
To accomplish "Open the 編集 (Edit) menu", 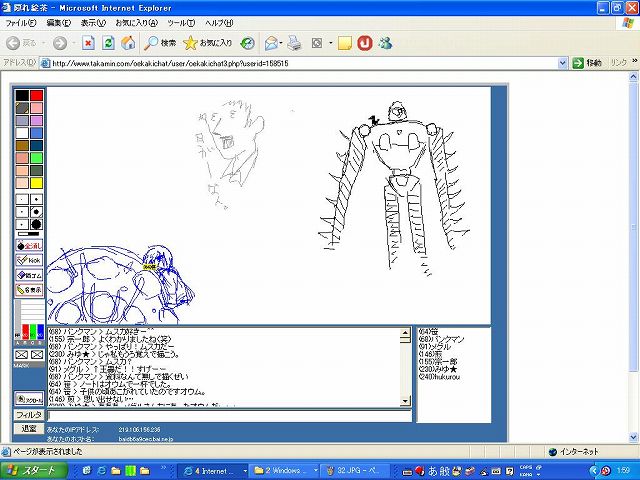I will click(59, 23).
